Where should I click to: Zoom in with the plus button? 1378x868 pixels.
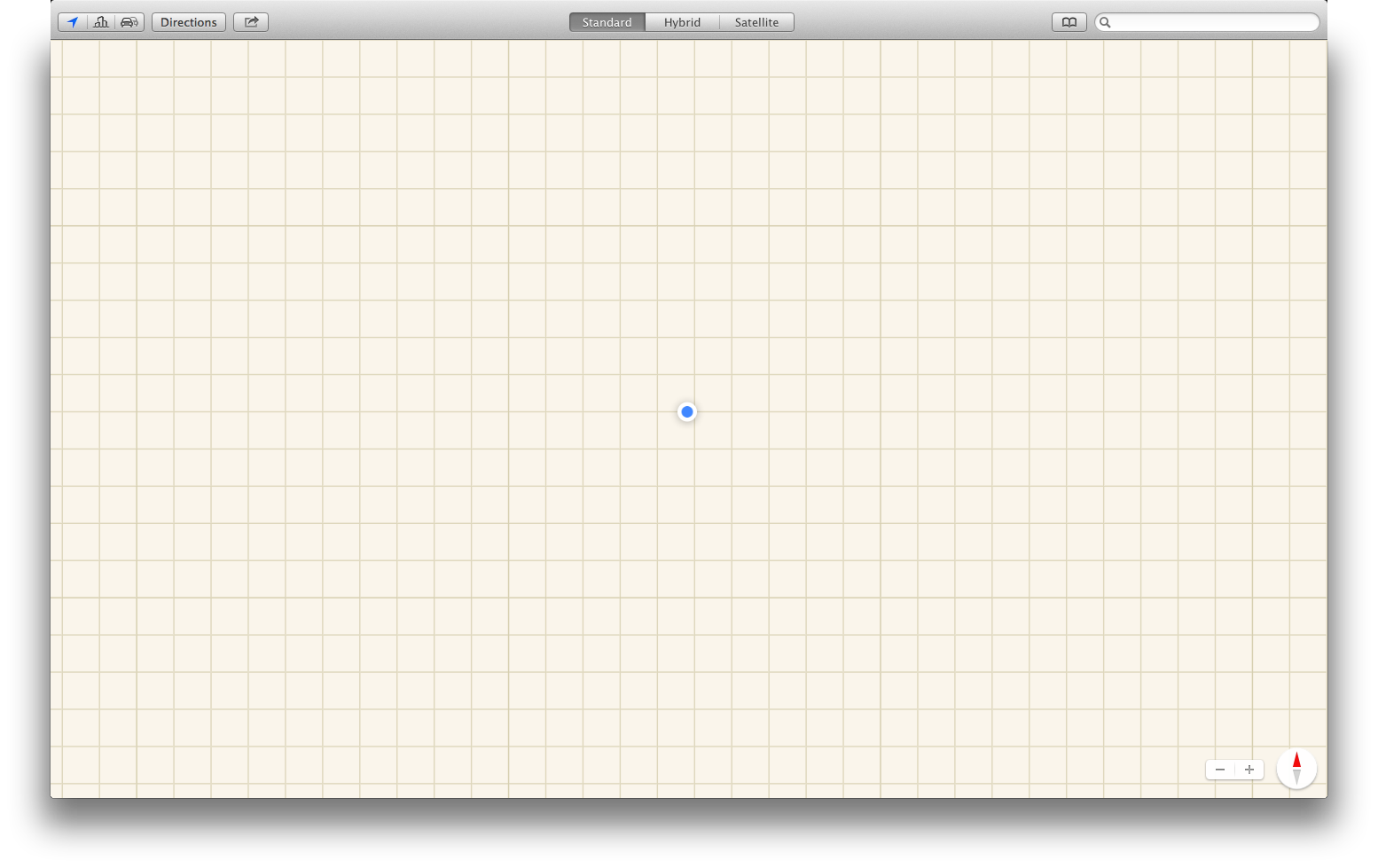click(x=1249, y=770)
